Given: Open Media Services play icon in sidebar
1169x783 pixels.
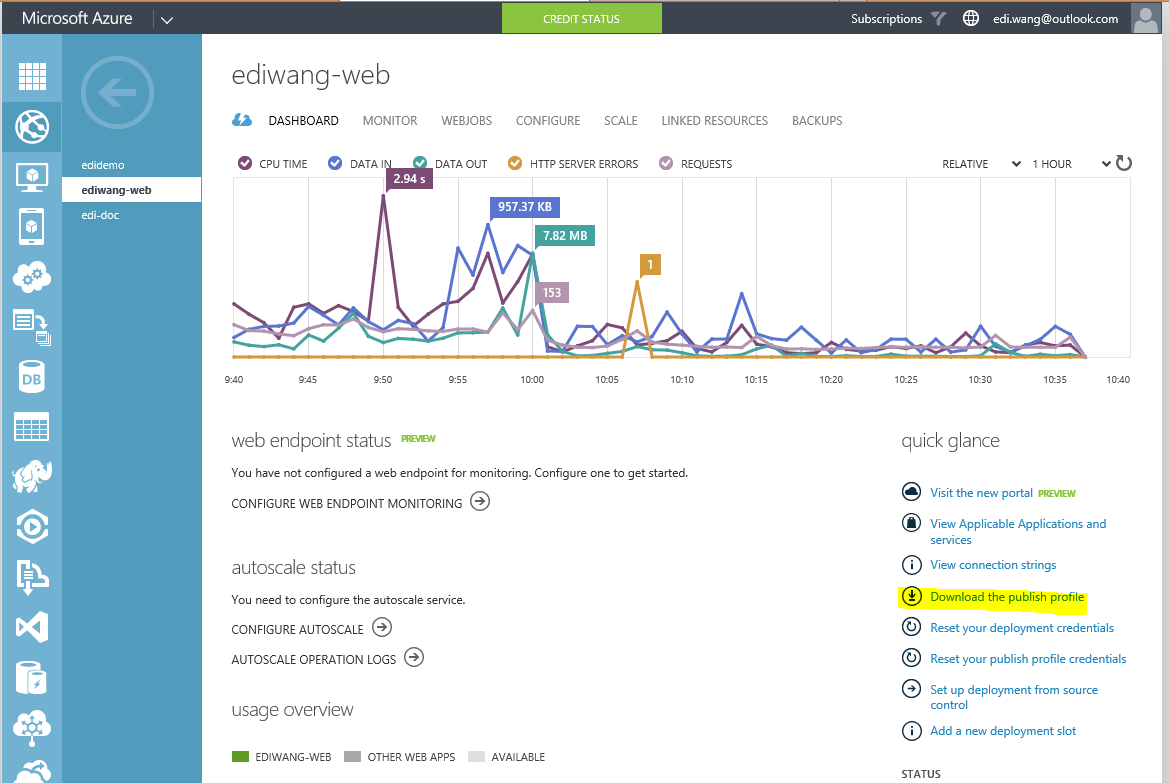Looking at the screenshot, I should click(31, 527).
